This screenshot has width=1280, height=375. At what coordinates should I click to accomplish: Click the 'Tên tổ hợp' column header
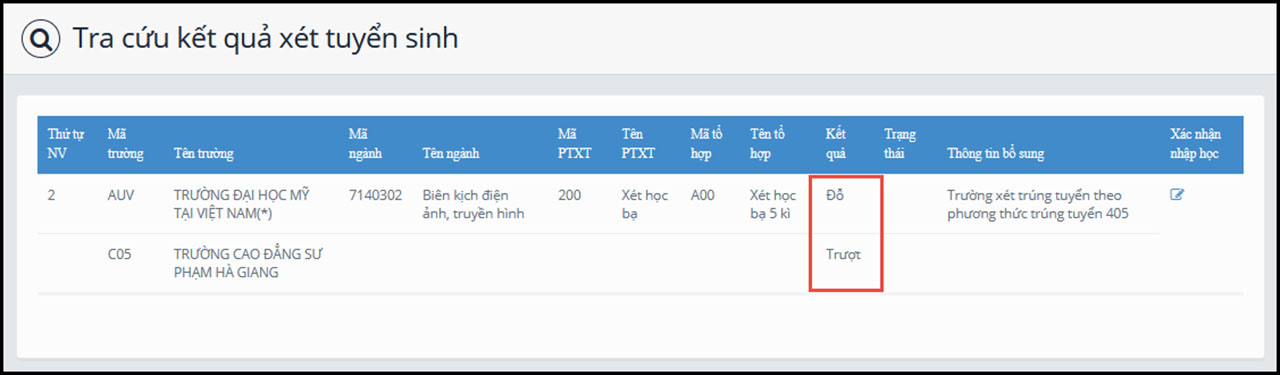[767, 144]
